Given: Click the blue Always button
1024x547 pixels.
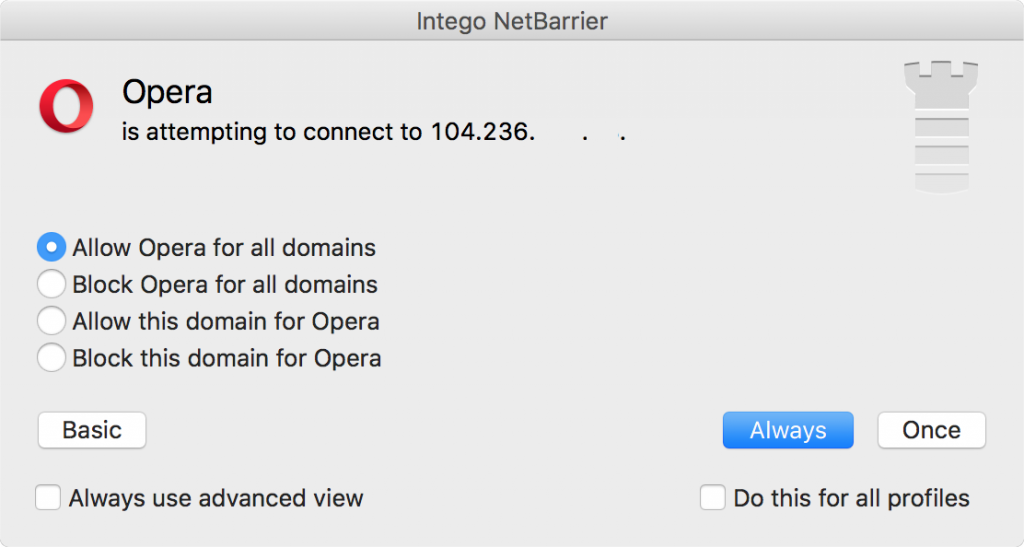Looking at the screenshot, I should (x=788, y=430).
